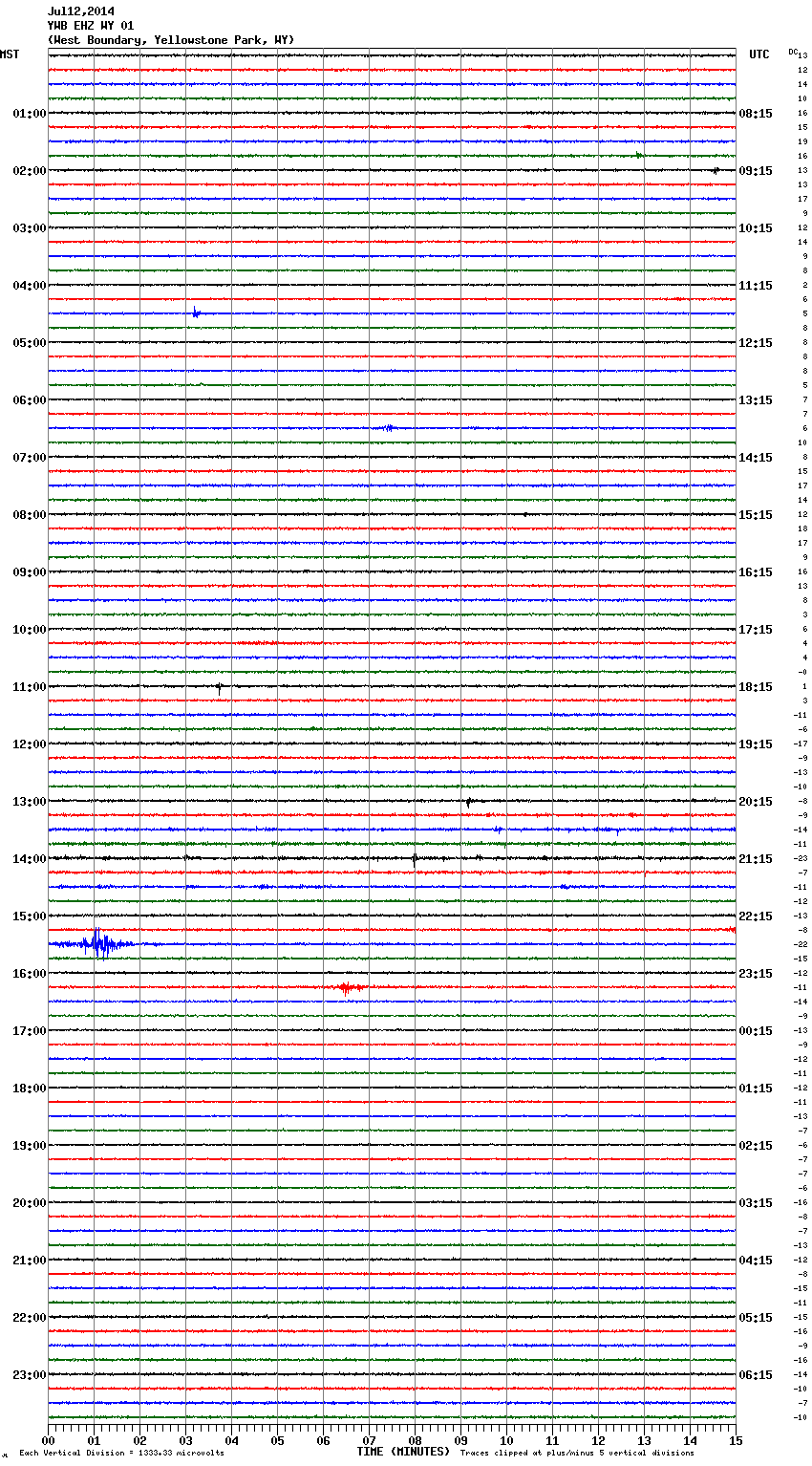Pick the 00:15 UTC time label

(756, 1031)
